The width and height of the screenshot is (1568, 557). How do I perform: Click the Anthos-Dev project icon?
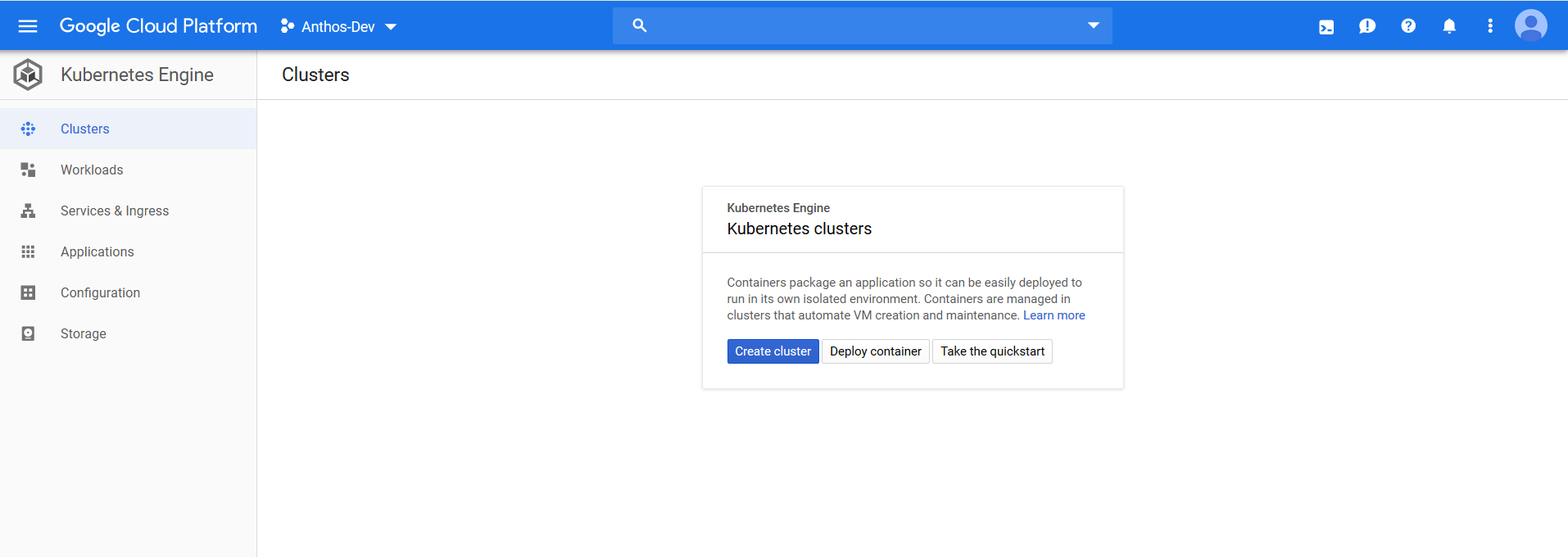[x=288, y=26]
